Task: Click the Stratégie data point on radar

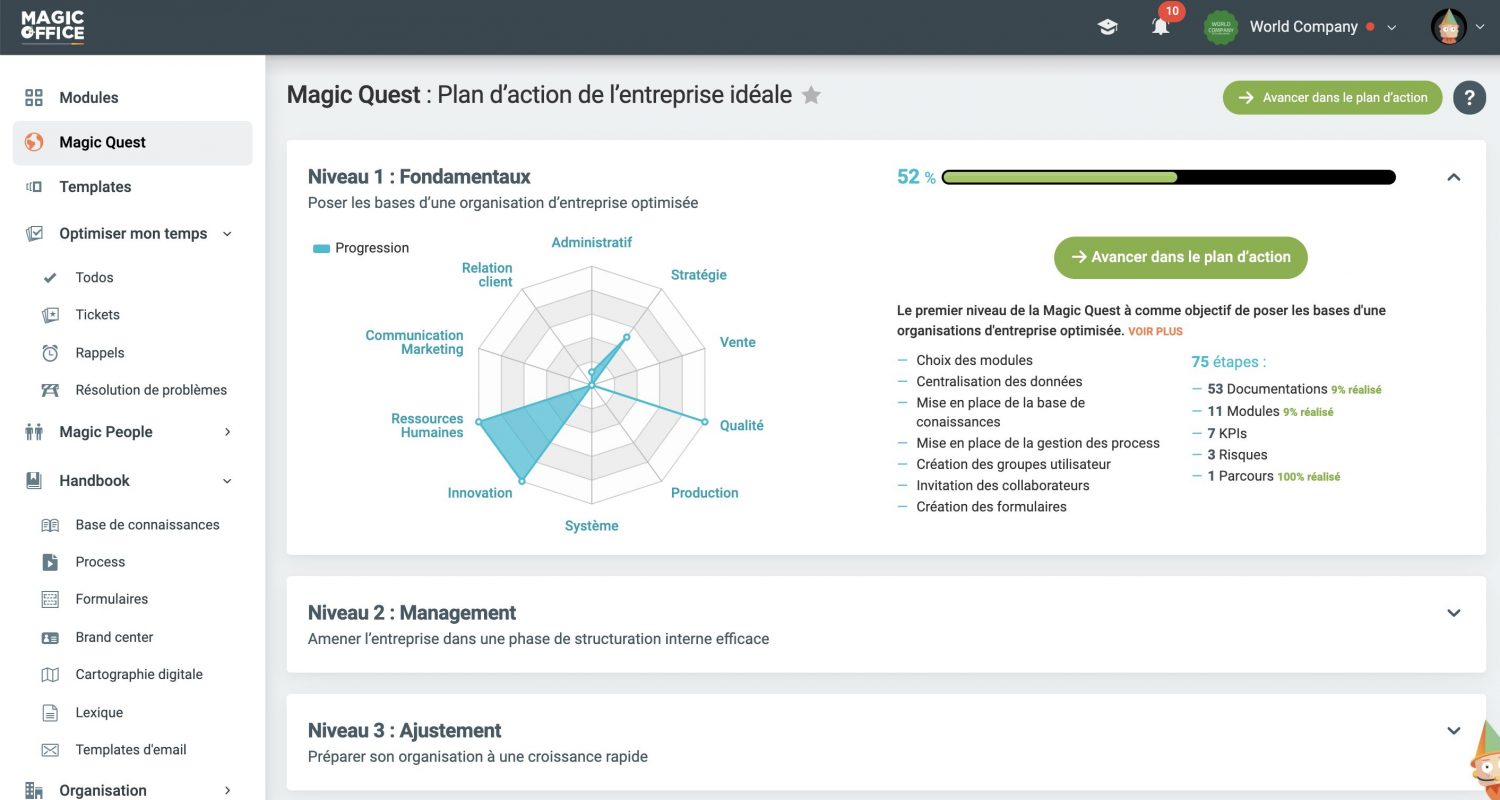Action: [627, 337]
